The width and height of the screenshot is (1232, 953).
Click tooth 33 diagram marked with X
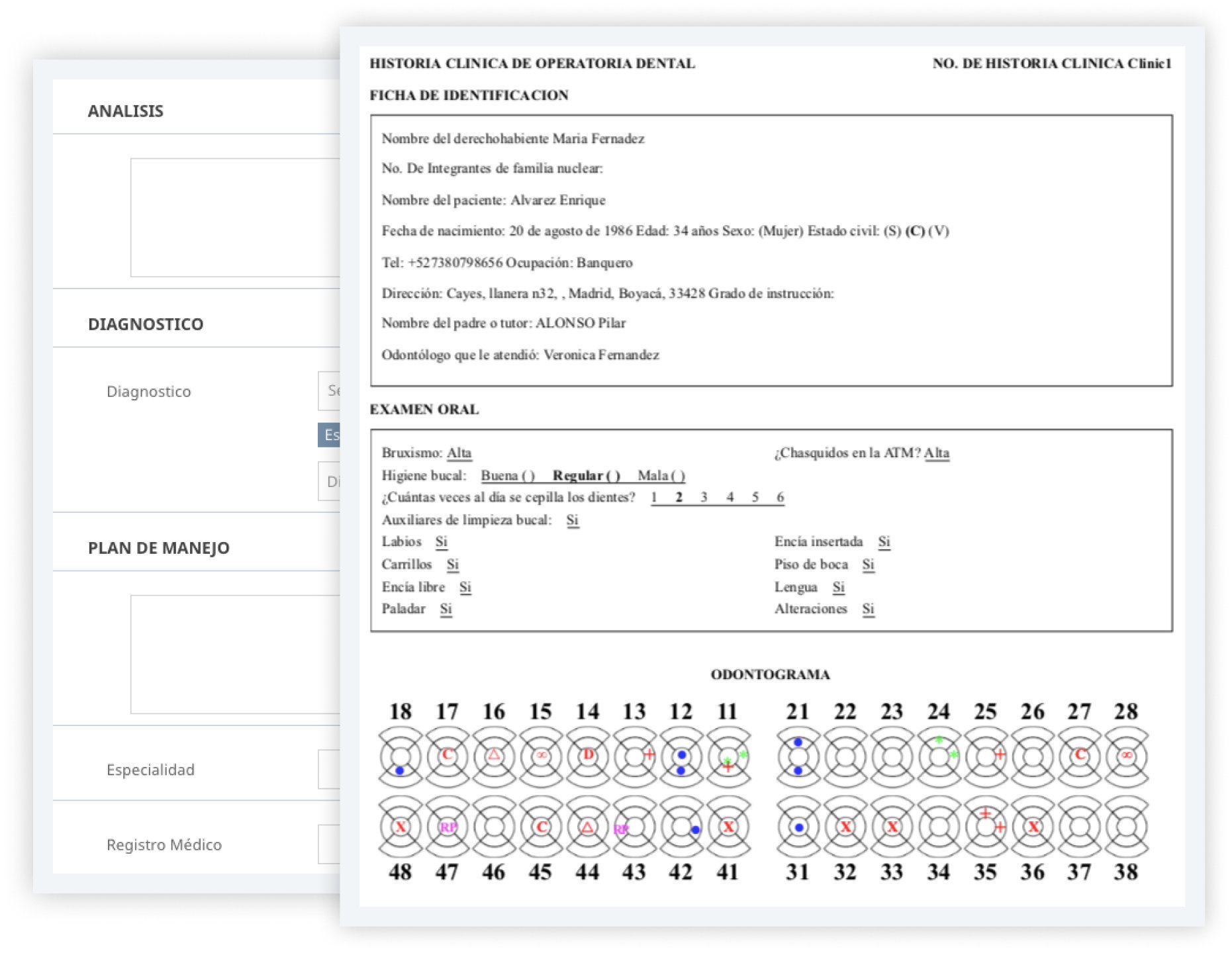pos(892,827)
